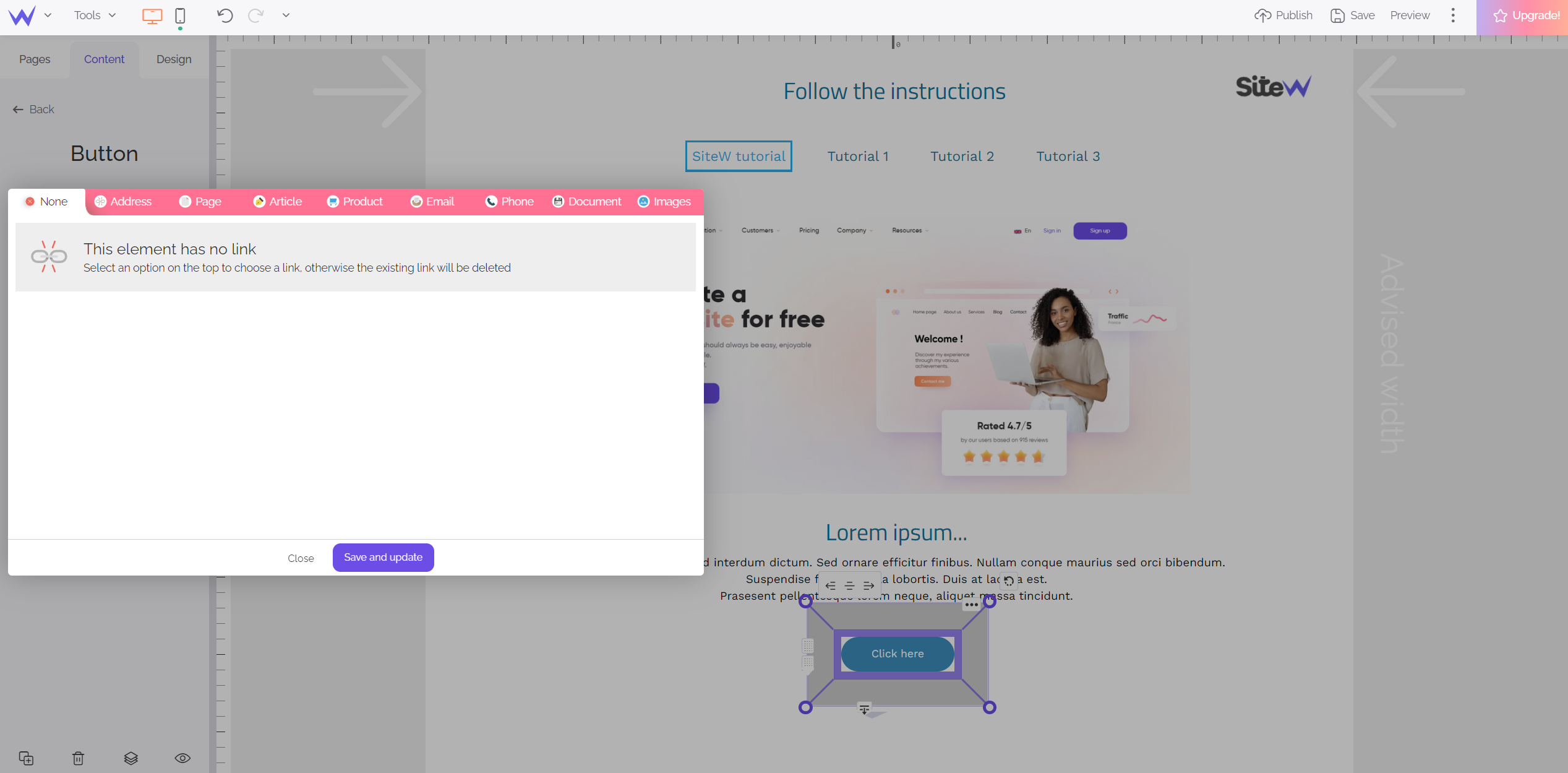Viewport: 1568px width, 773px height.
Task: Click the Desktop preview mode icon
Action: tap(152, 14)
